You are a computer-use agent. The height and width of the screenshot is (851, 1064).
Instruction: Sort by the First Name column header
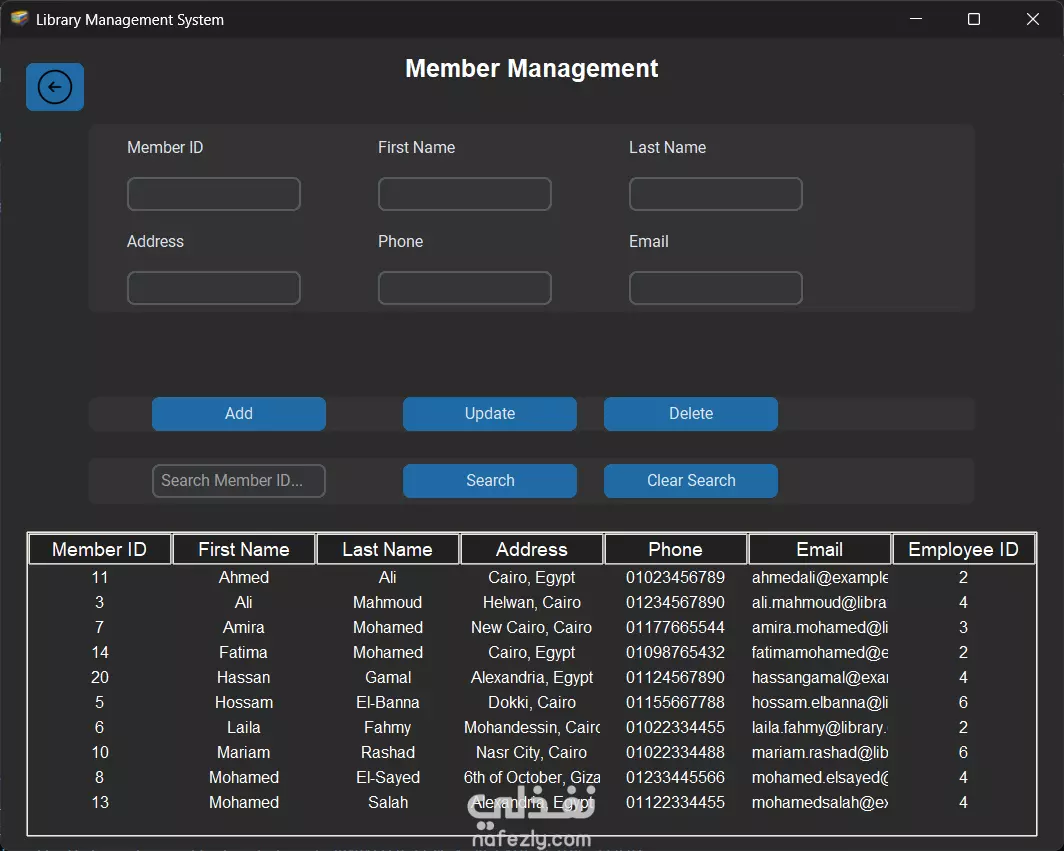click(244, 549)
